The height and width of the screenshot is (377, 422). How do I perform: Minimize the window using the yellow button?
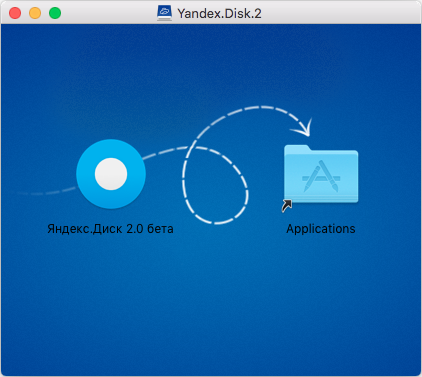click(35, 13)
